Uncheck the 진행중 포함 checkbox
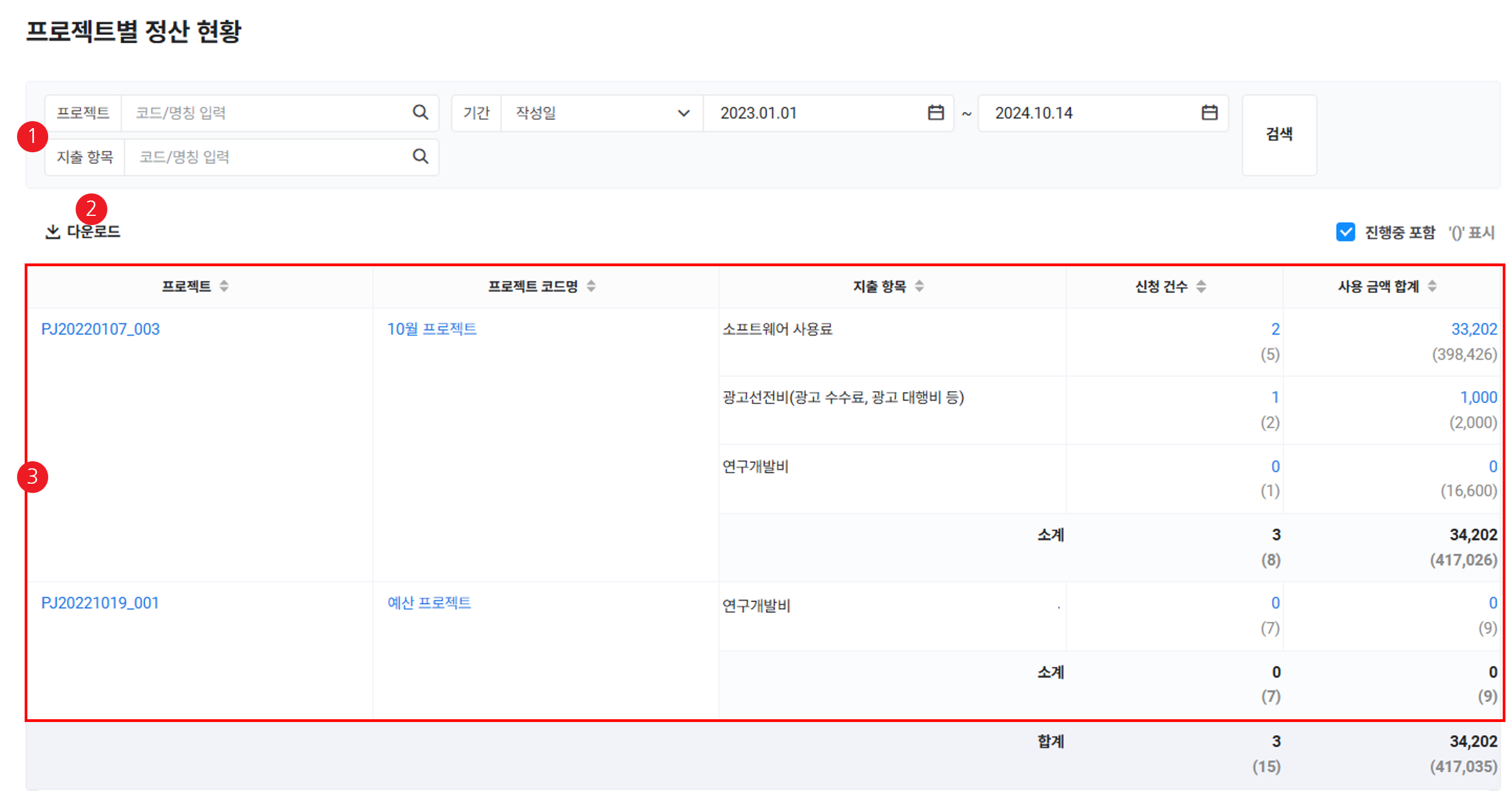Viewport: 1512px width, 791px height. 1345,232
